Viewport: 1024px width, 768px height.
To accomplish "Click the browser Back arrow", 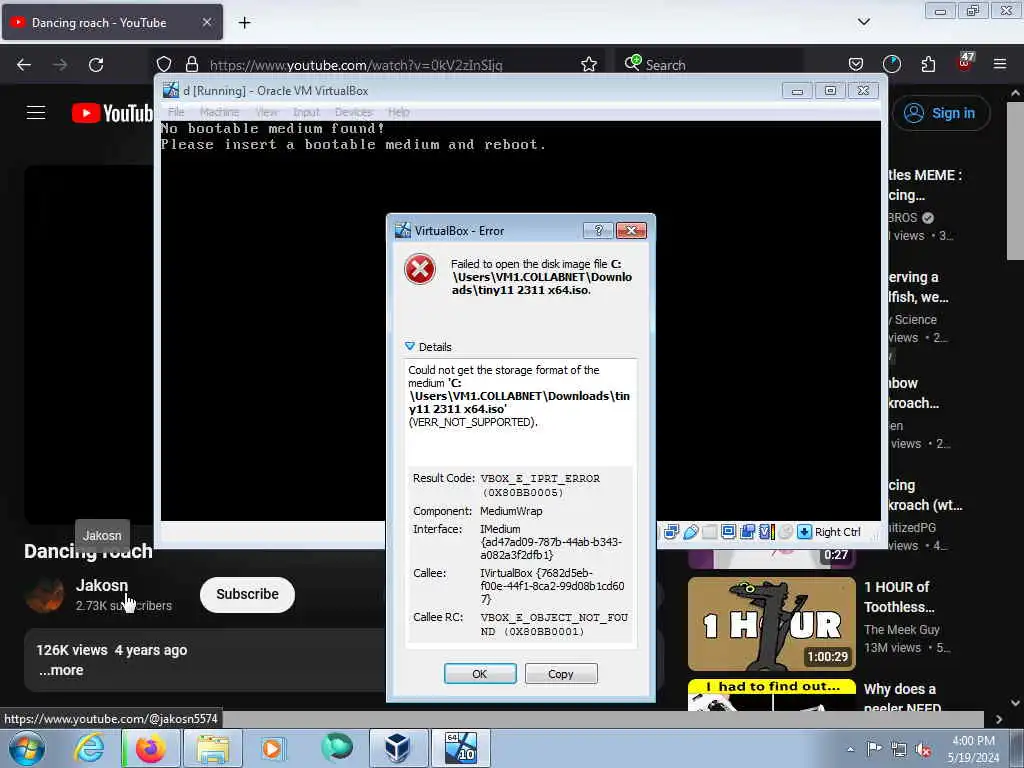I will tap(24, 65).
